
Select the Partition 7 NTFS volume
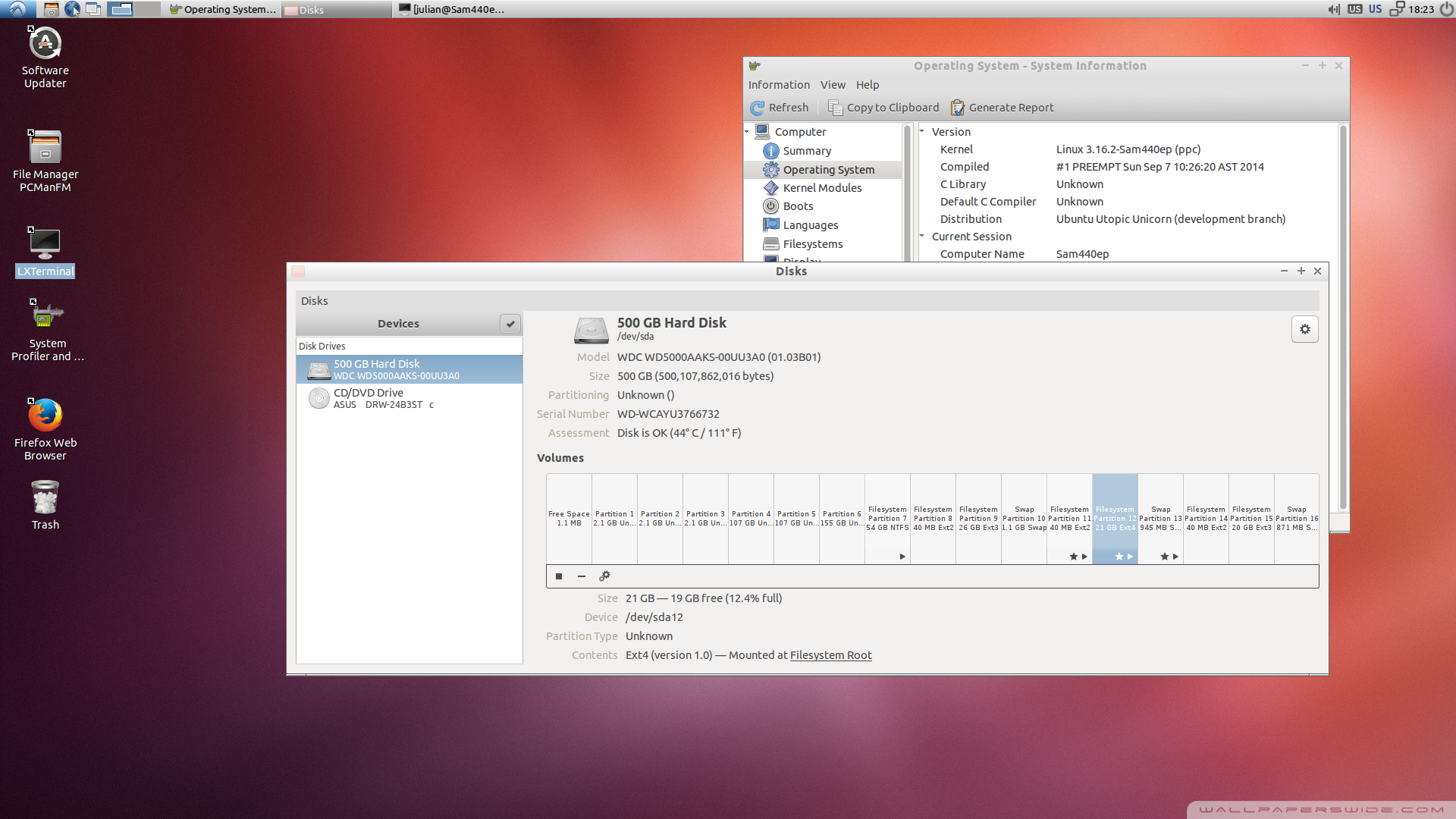(x=887, y=519)
